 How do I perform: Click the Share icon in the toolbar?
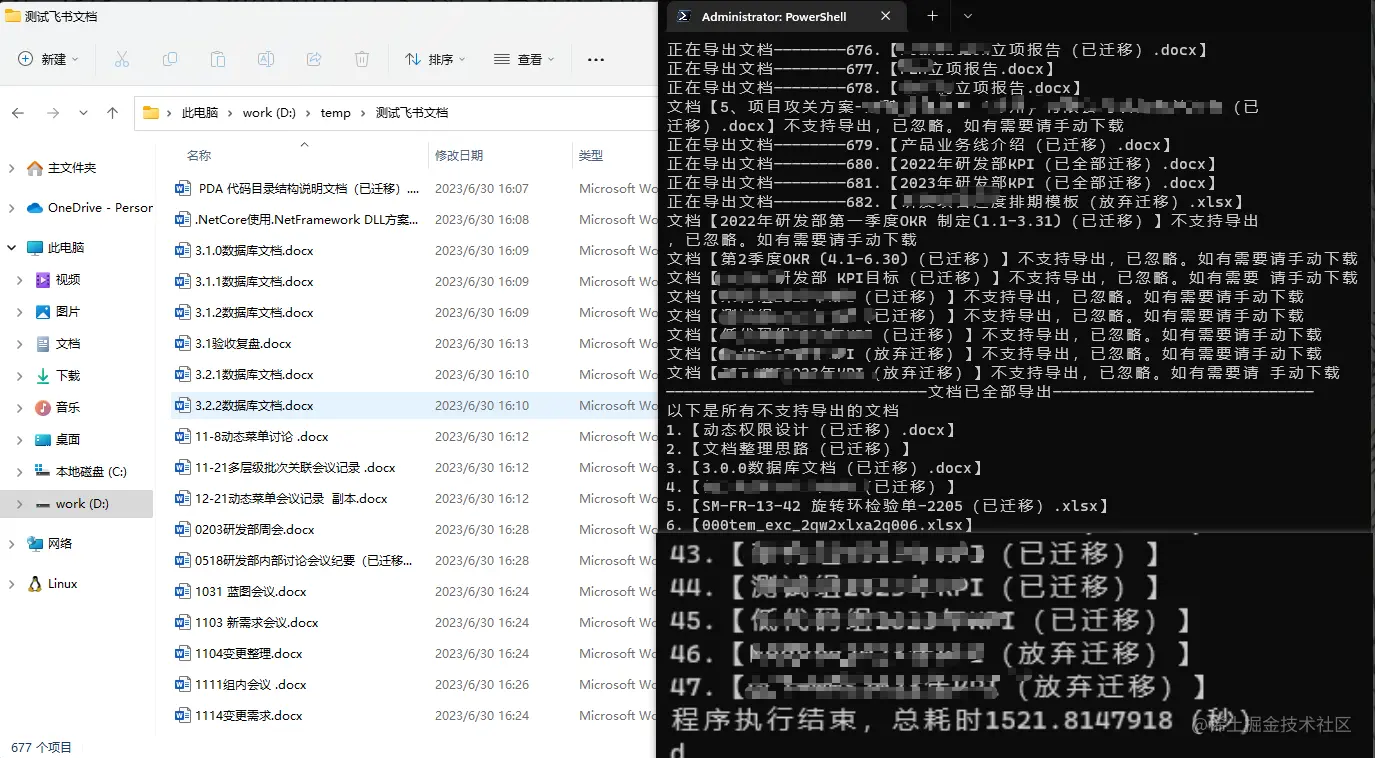pyautogui.click(x=312, y=60)
